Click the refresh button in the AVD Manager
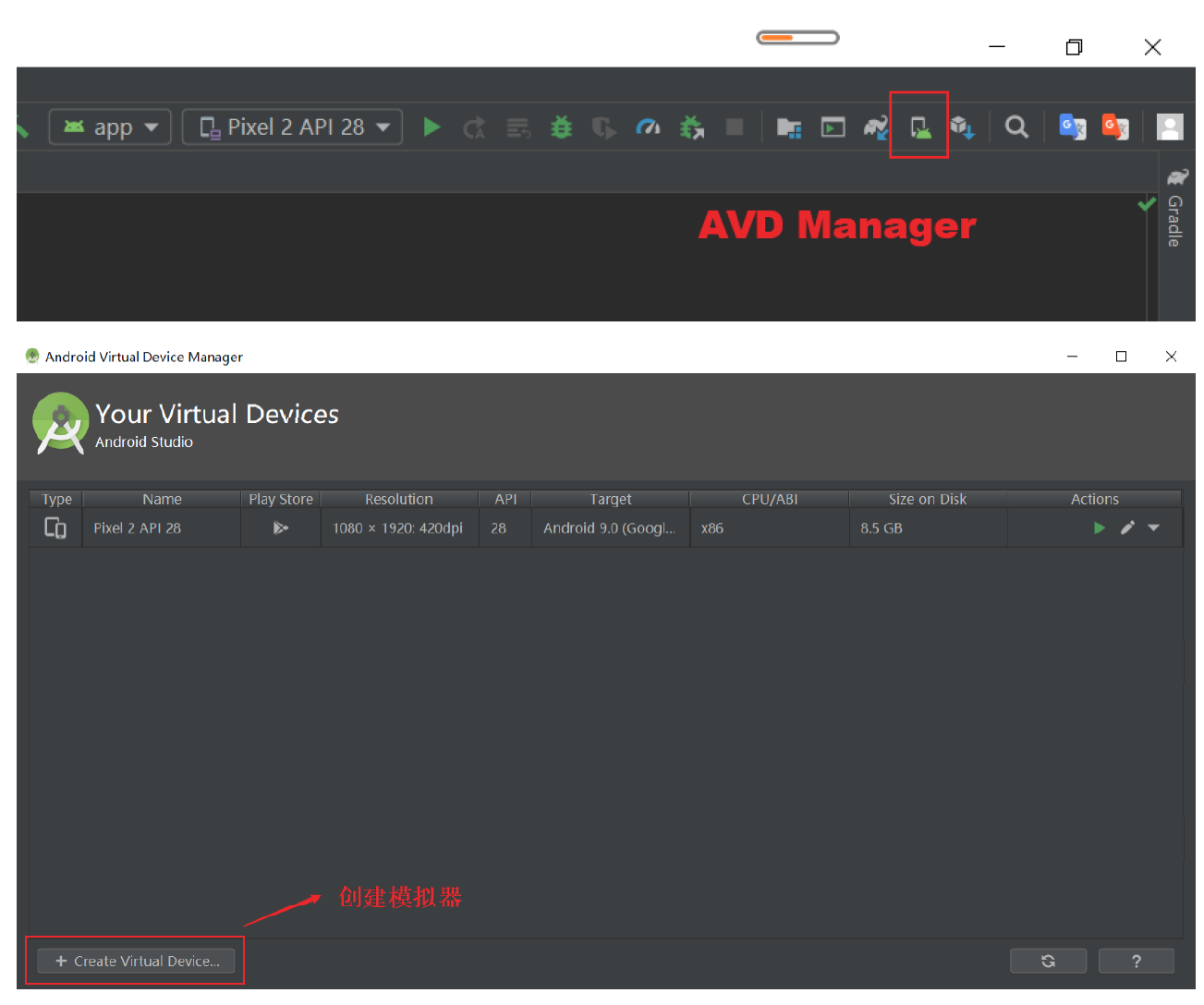This screenshot has width=1204, height=1005. 1048,961
